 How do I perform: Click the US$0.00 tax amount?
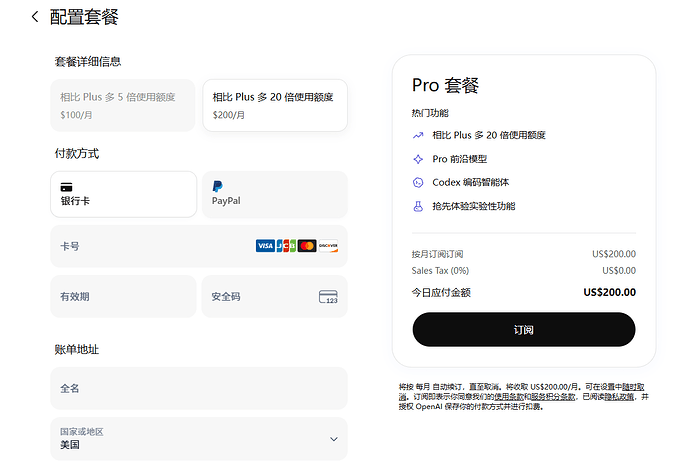pos(619,271)
